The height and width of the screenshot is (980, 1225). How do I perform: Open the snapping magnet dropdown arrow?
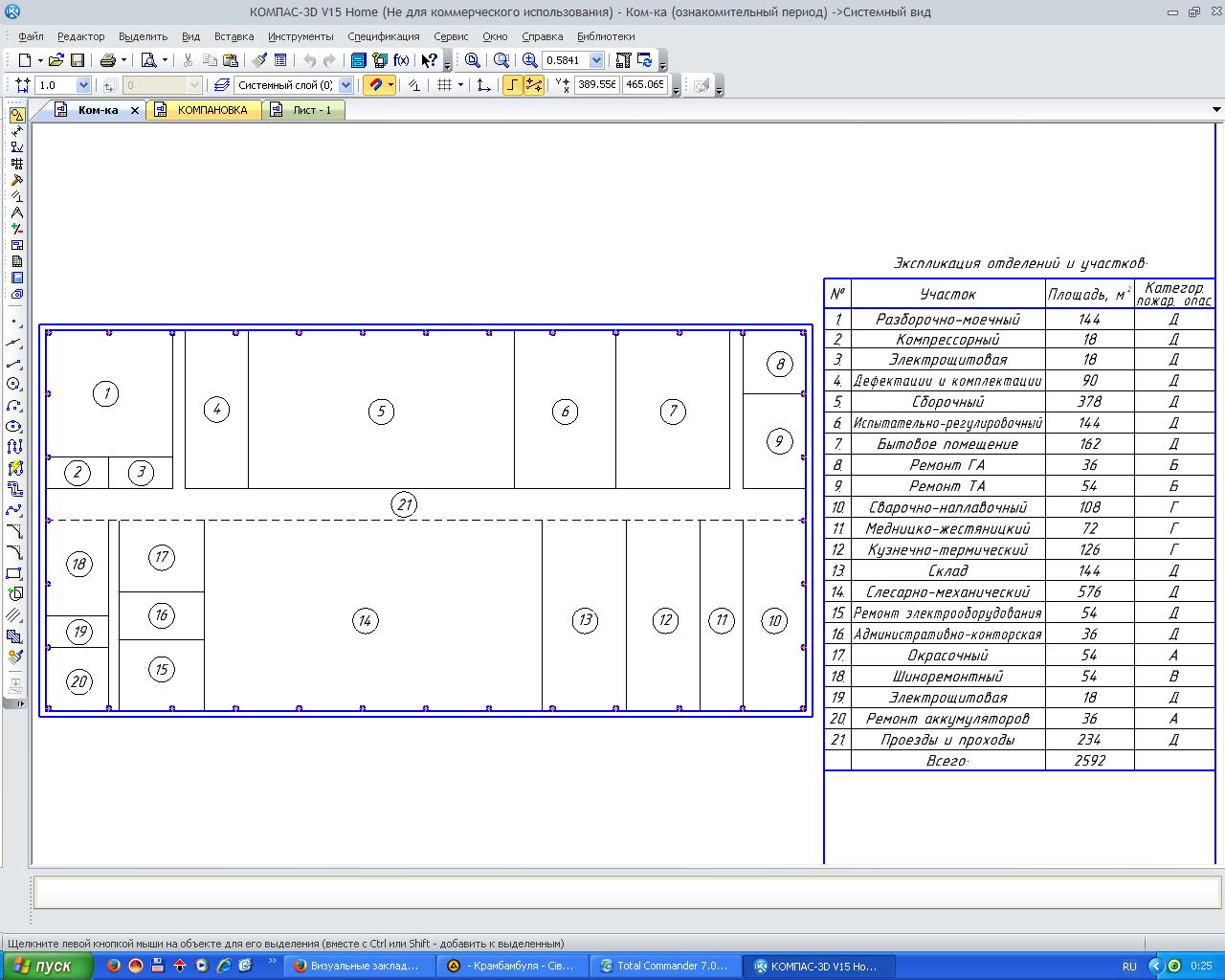(391, 85)
